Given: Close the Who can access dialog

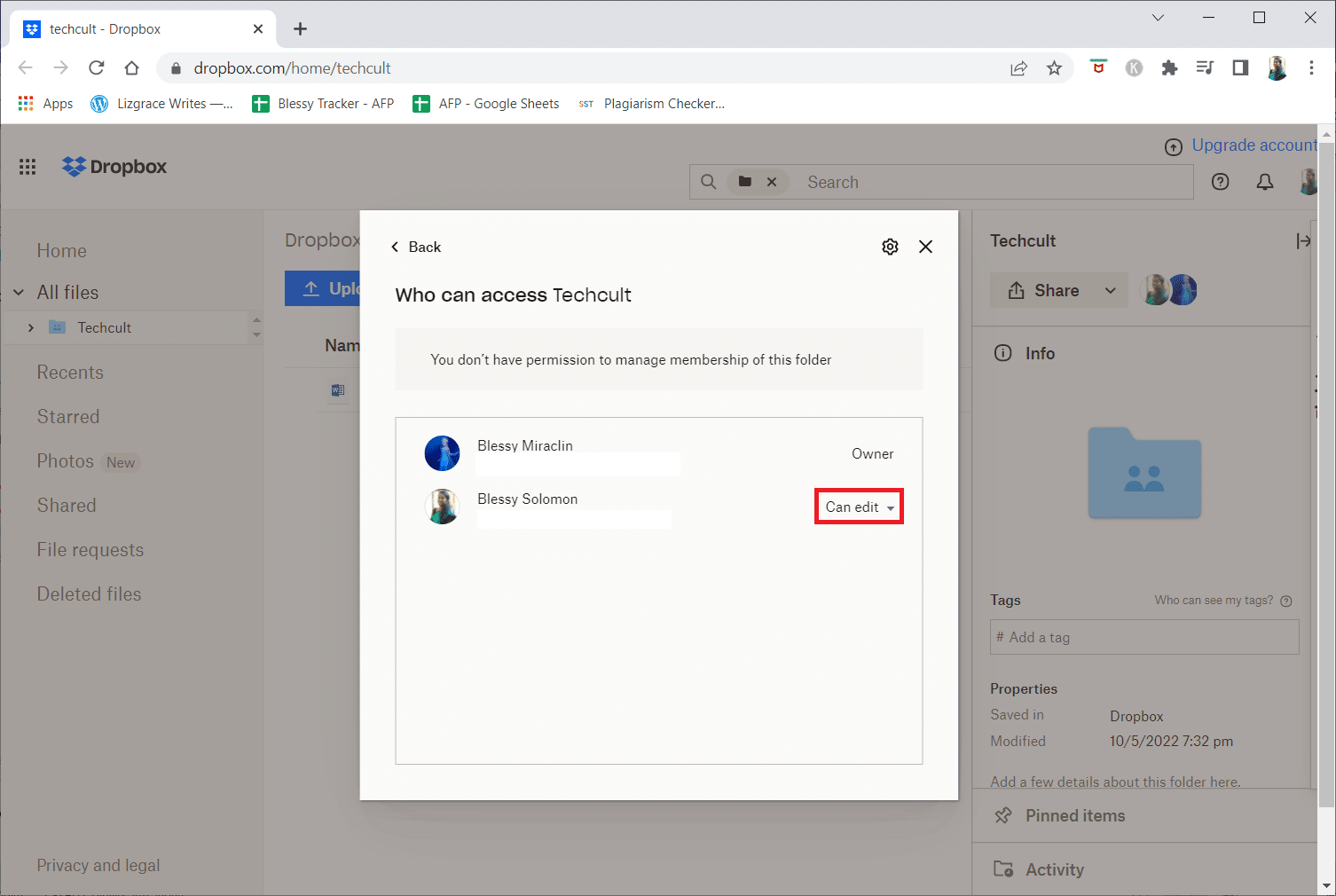Looking at the screenshot, I should [x=925, y=247].
